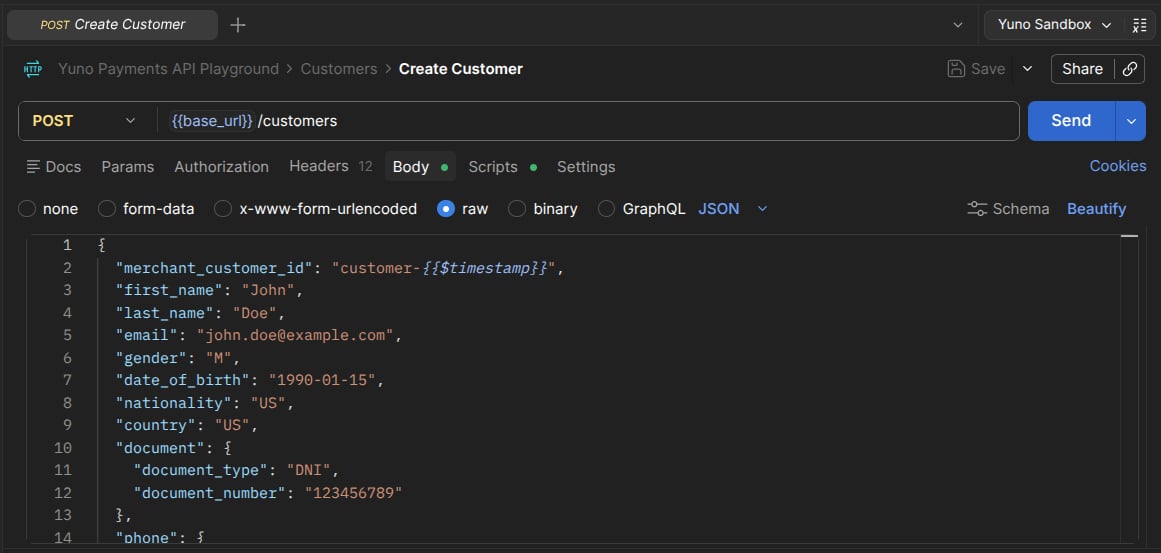The height and width of the screenshot is (553, 1161).
Task: Click the Beautify link
Action: click(x=1096, y=209)
